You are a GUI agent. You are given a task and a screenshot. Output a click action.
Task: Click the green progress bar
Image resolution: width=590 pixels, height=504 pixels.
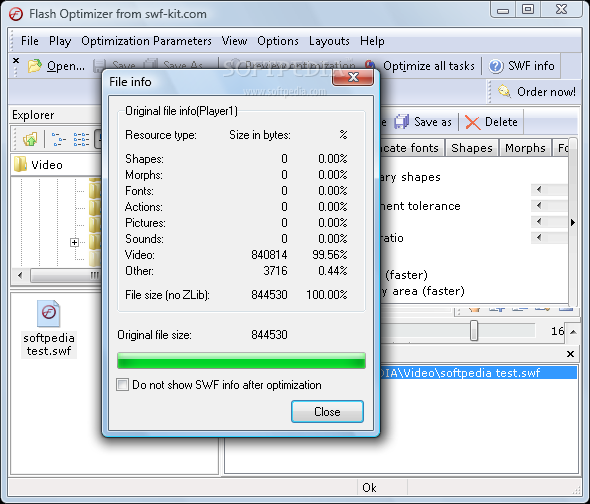click(241, 361)
